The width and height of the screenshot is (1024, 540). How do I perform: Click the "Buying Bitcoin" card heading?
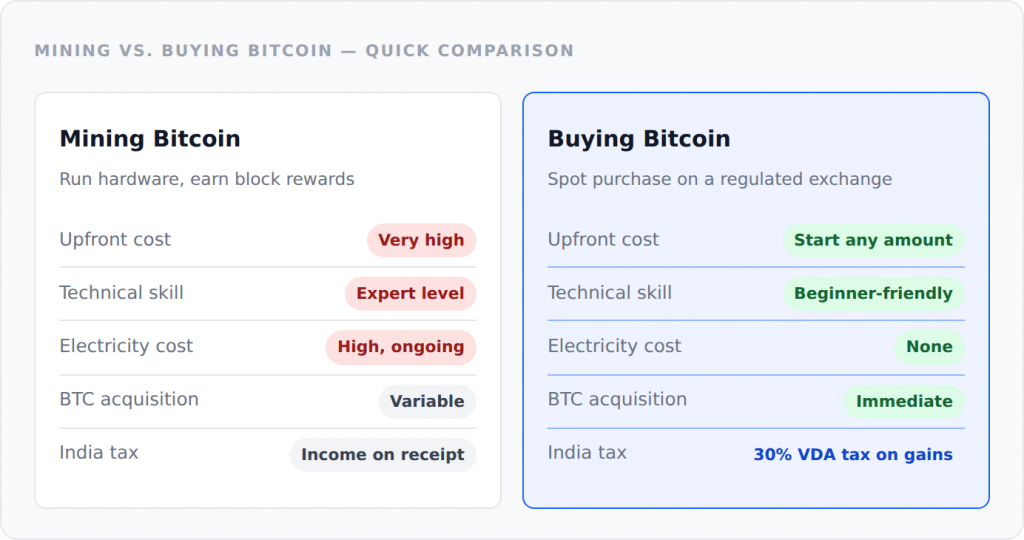(639, 139)
